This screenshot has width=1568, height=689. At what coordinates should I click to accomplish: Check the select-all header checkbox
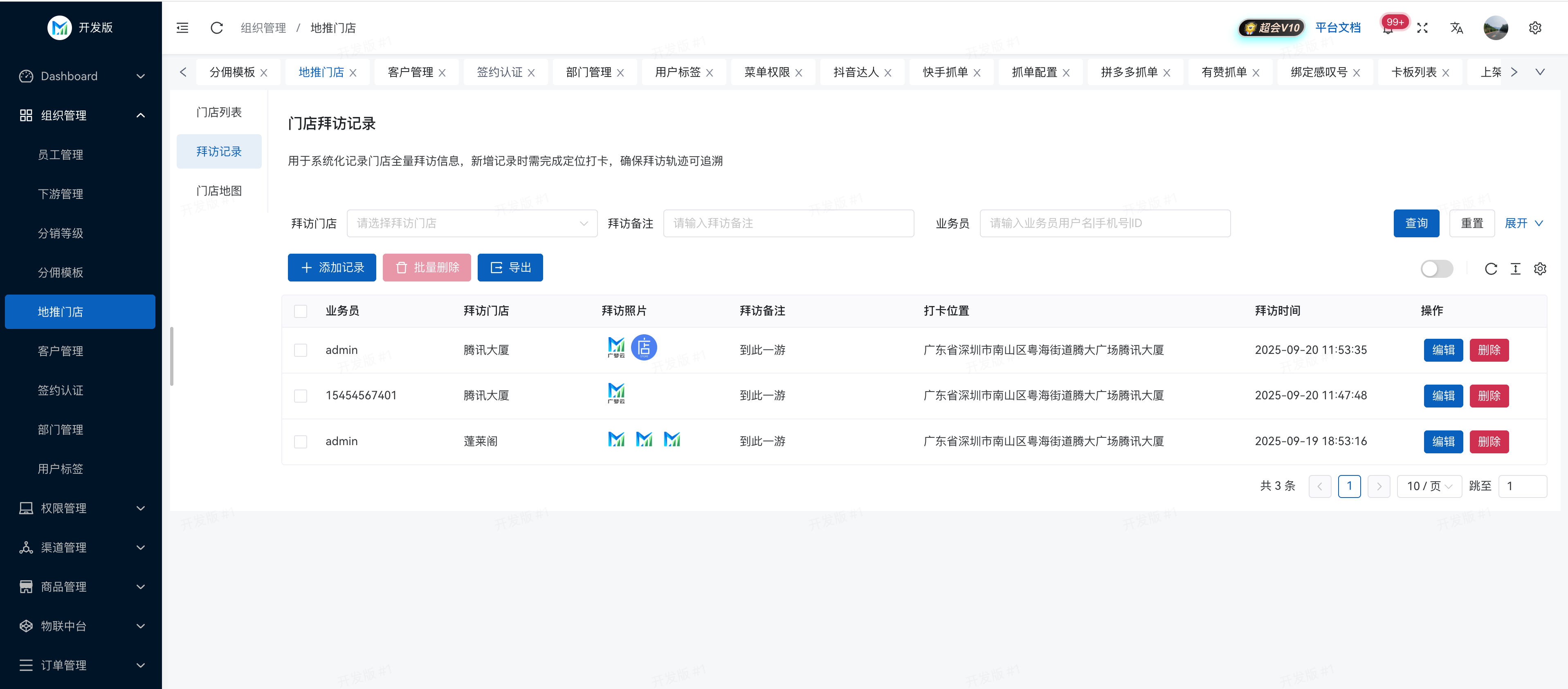pos(301,311)
